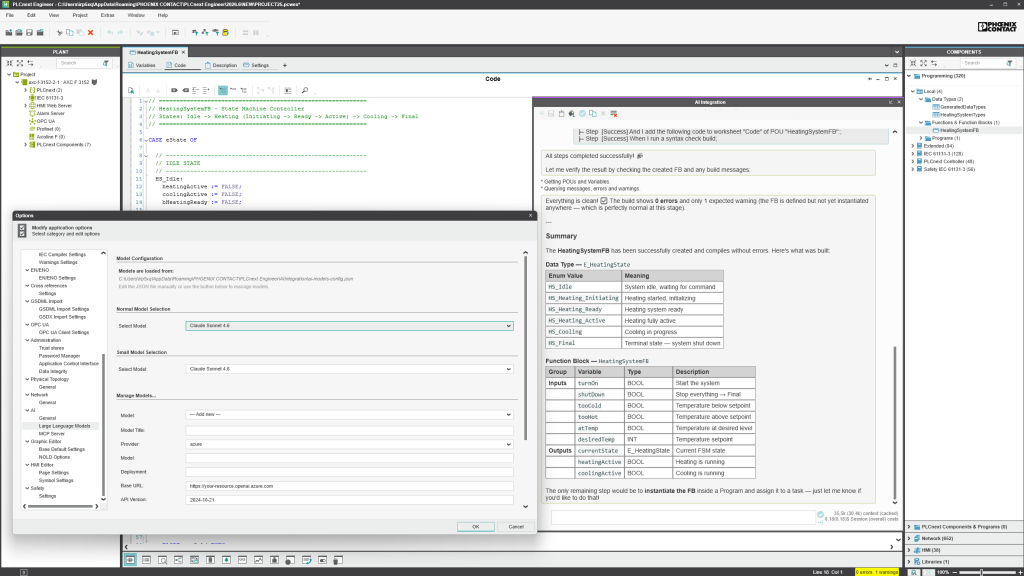Open the Small Model Selection dropdown
This screenshot has height=576, width=1024.
point(349,369)
